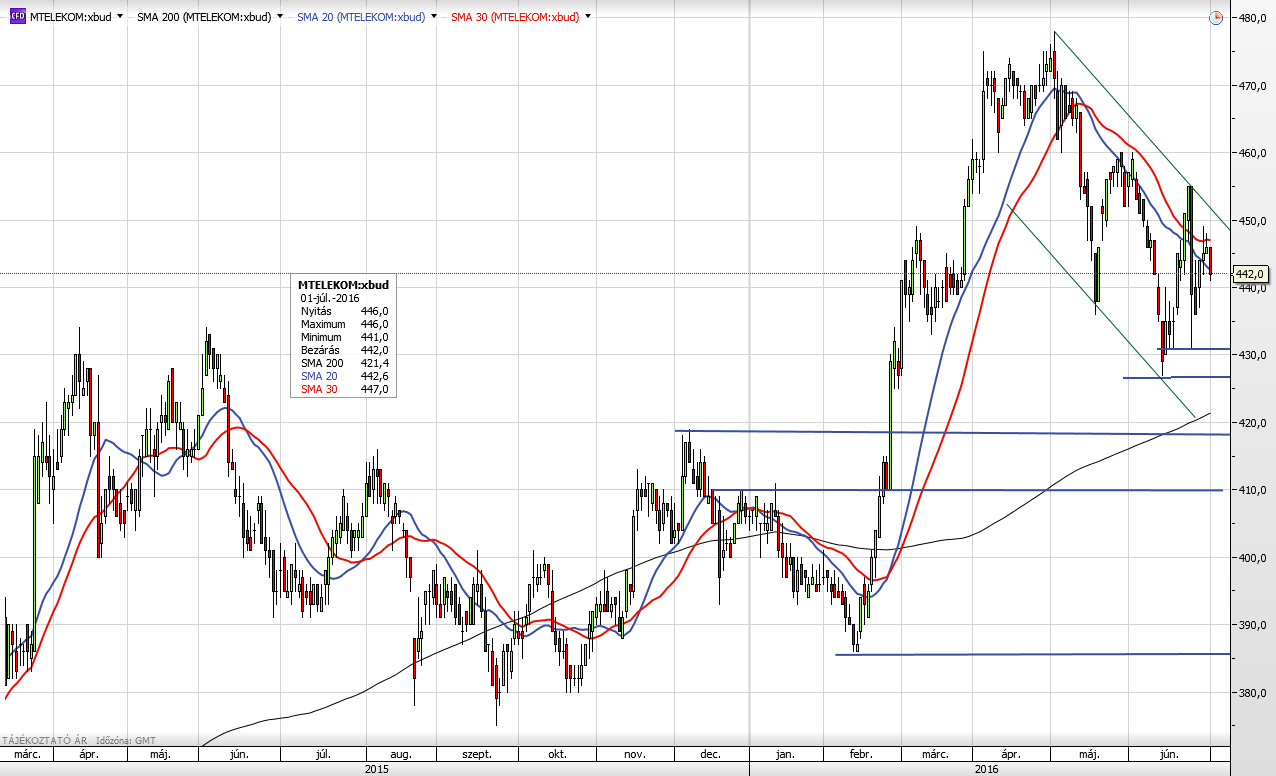Click the SMA 200 421,4 info row

[344, 363]
